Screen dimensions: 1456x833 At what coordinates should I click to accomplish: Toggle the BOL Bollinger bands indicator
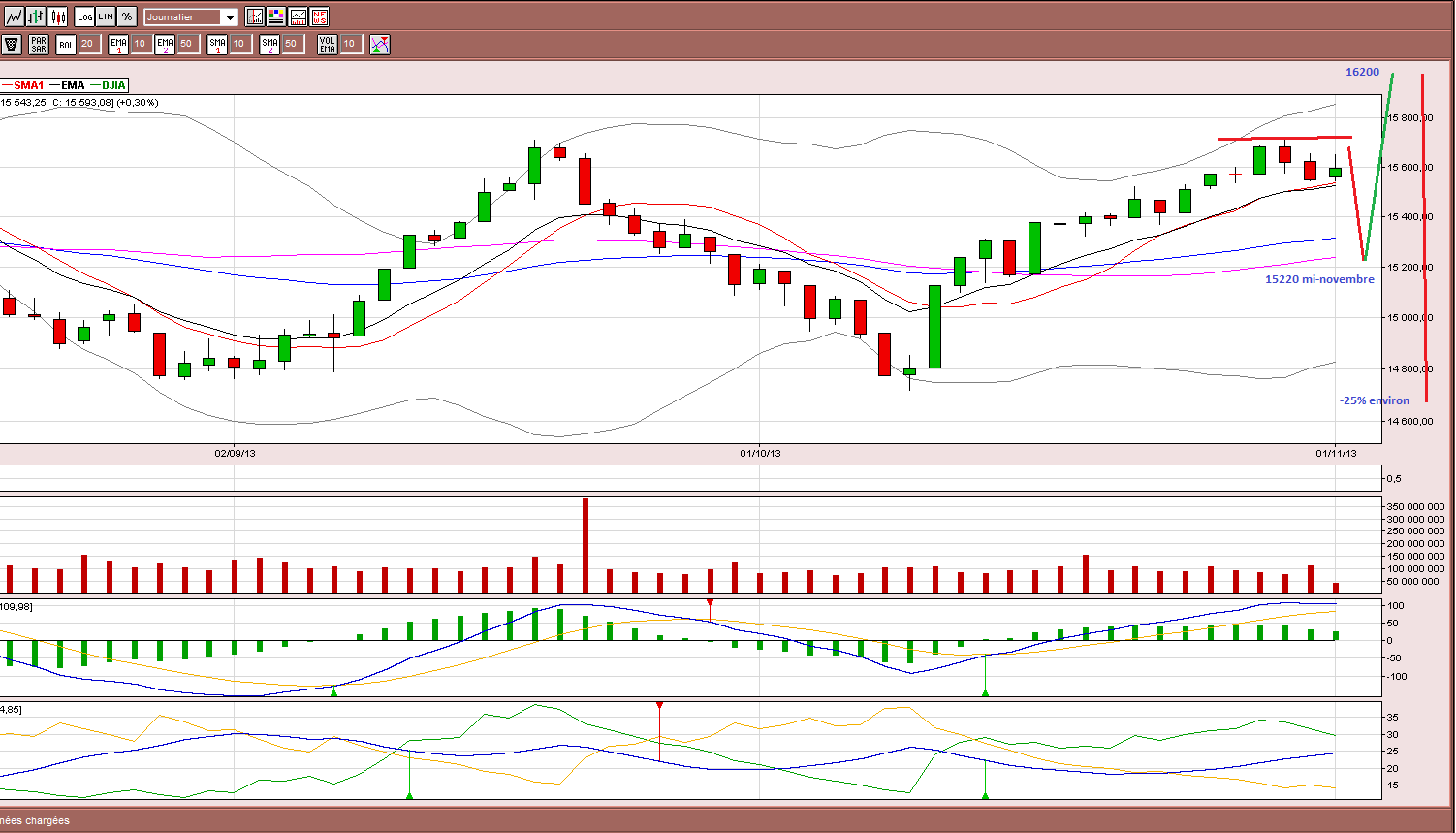pyautogui.click(x=66, y=45)
